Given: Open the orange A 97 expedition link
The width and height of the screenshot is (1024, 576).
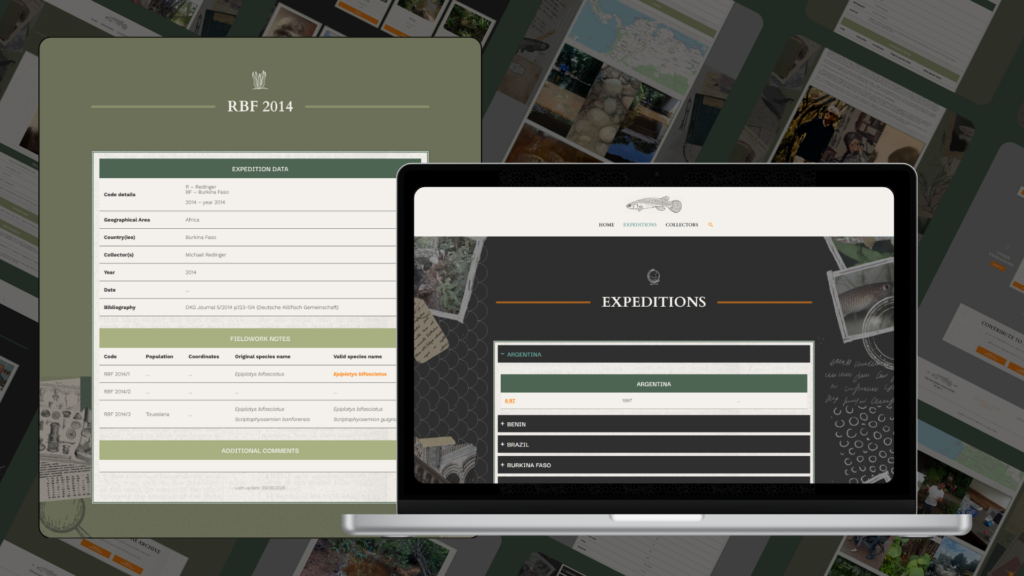Looking at the screenshot, I should coord(509,401).
